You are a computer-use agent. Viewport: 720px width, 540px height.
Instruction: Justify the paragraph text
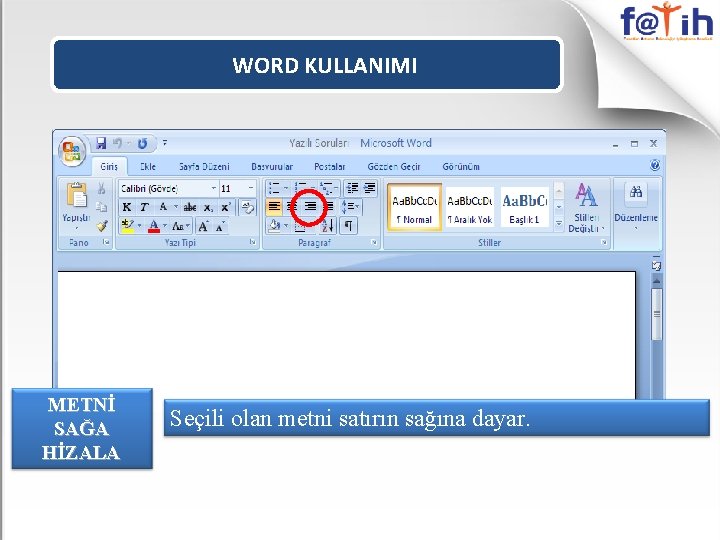329,207
